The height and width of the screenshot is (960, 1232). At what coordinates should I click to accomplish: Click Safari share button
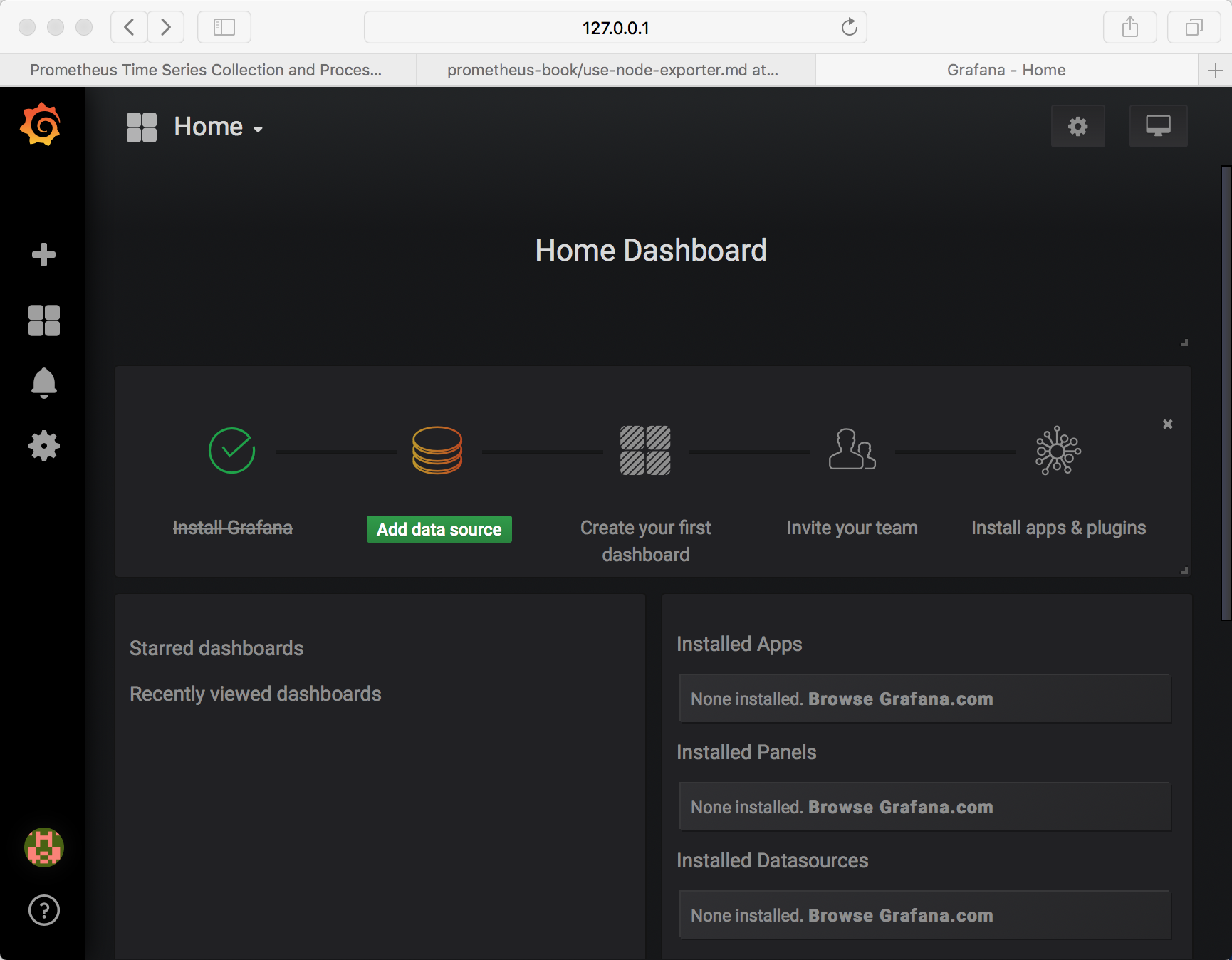pos(1130,27)
